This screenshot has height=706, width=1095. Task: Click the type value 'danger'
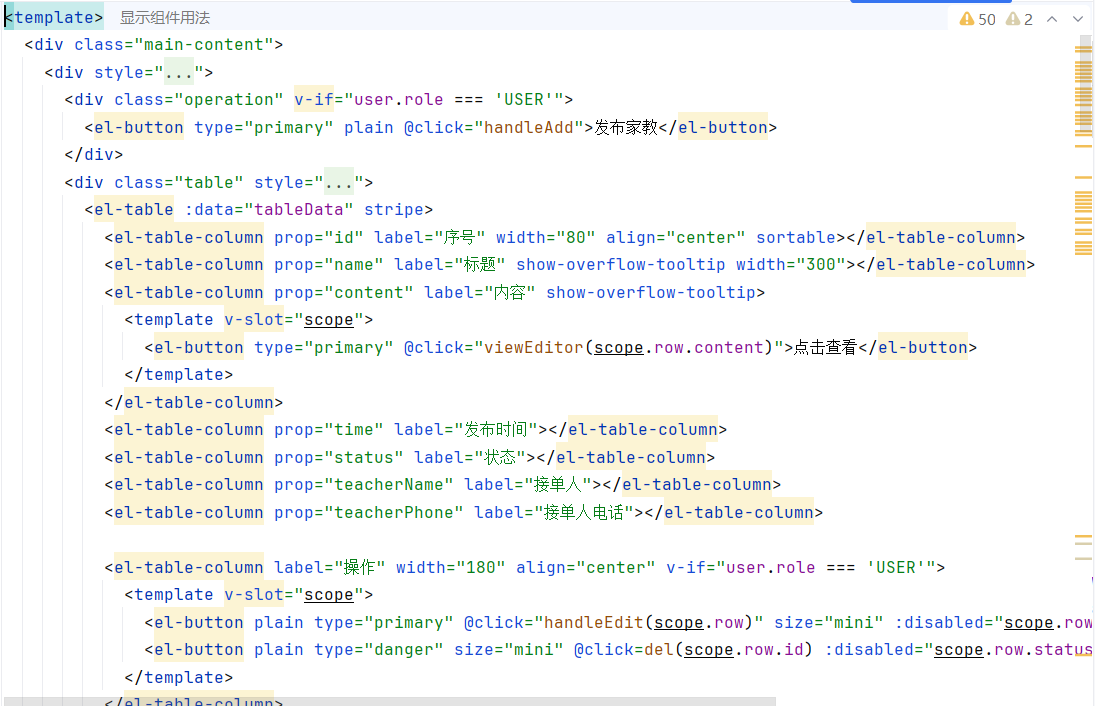pyautogui.click(x=404, y=649)
